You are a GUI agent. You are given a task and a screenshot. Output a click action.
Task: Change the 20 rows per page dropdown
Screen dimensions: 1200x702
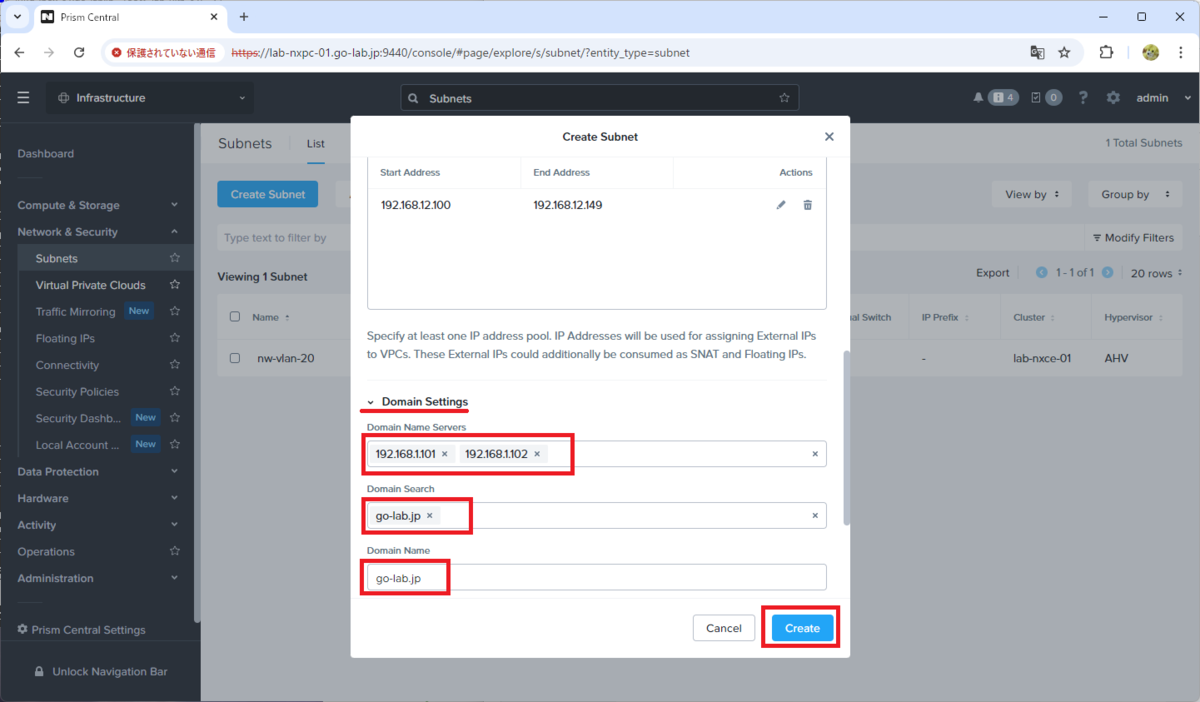pos(1157,273)
